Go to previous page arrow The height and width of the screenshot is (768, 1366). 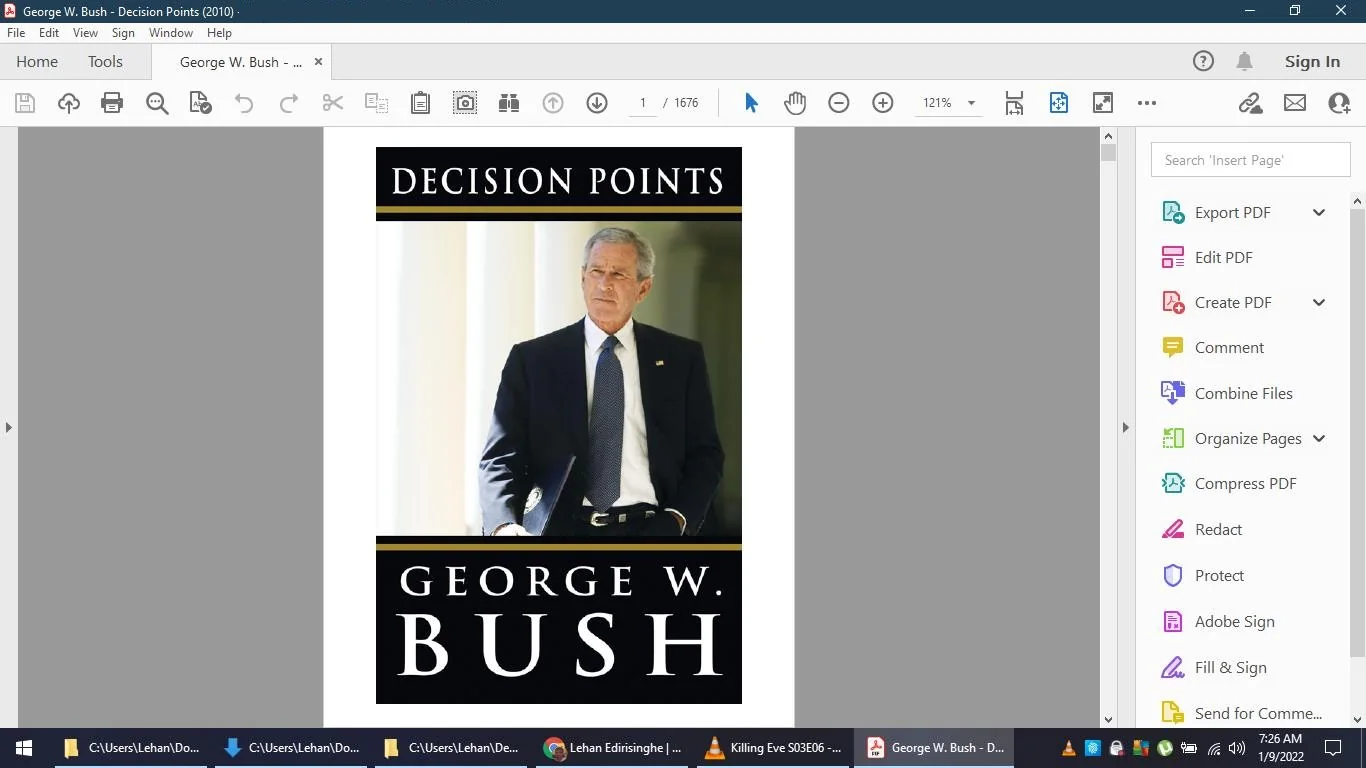point(553,103)
